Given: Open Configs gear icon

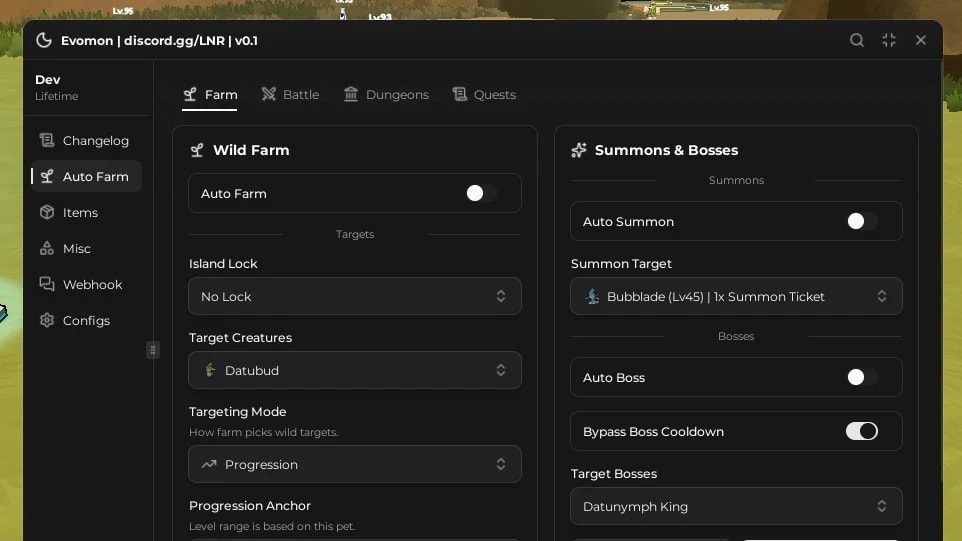Looking at the screenshot, I should [47, 320].
